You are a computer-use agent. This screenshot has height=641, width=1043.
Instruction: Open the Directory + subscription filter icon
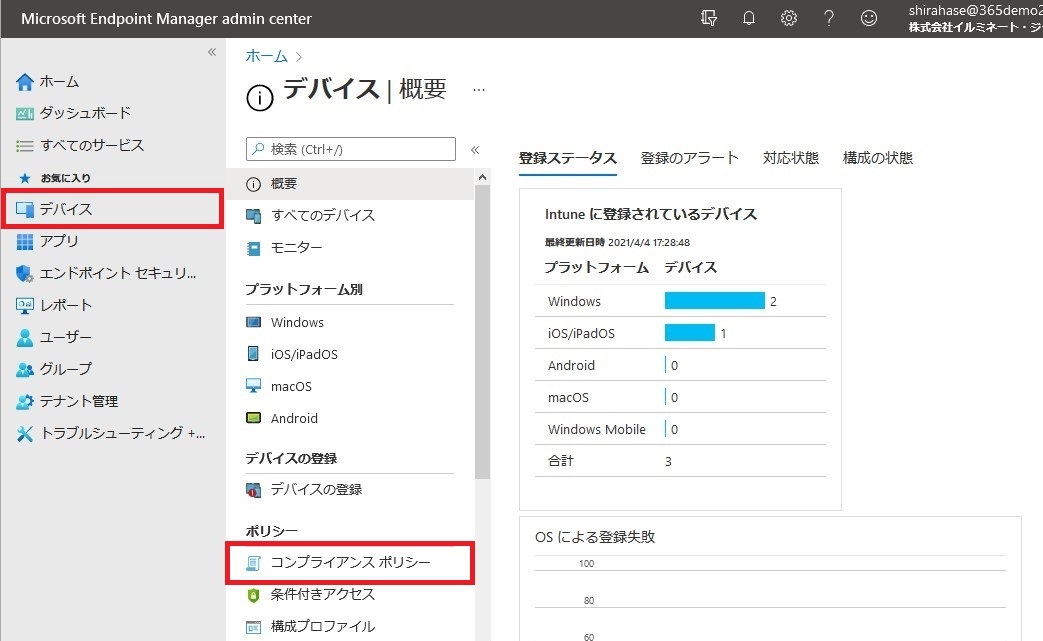(709, 18)
